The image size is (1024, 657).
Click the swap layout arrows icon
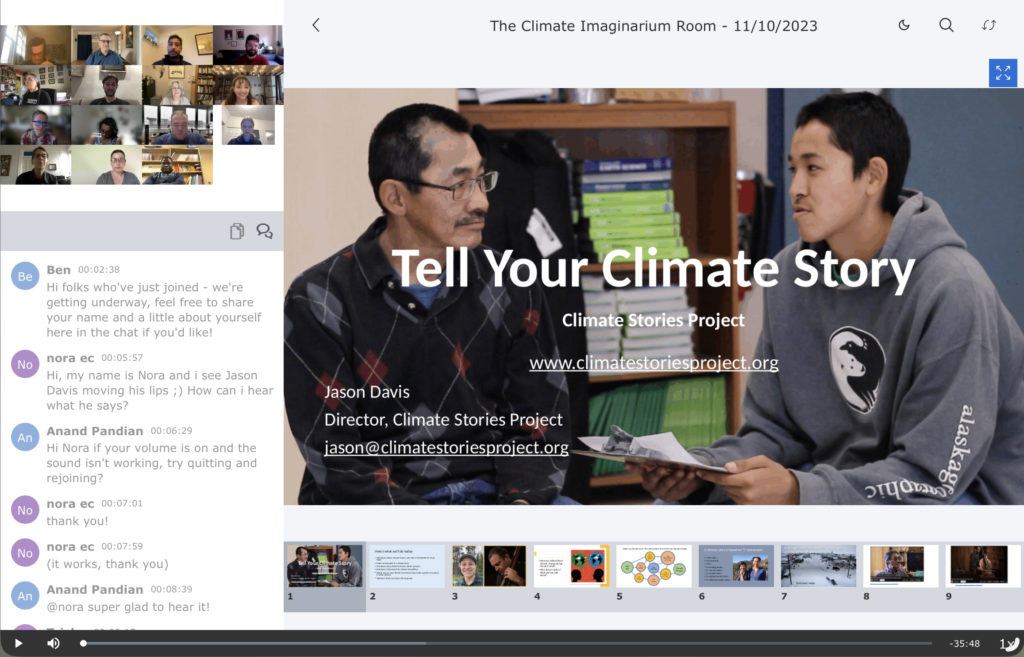tap(989, 25)
